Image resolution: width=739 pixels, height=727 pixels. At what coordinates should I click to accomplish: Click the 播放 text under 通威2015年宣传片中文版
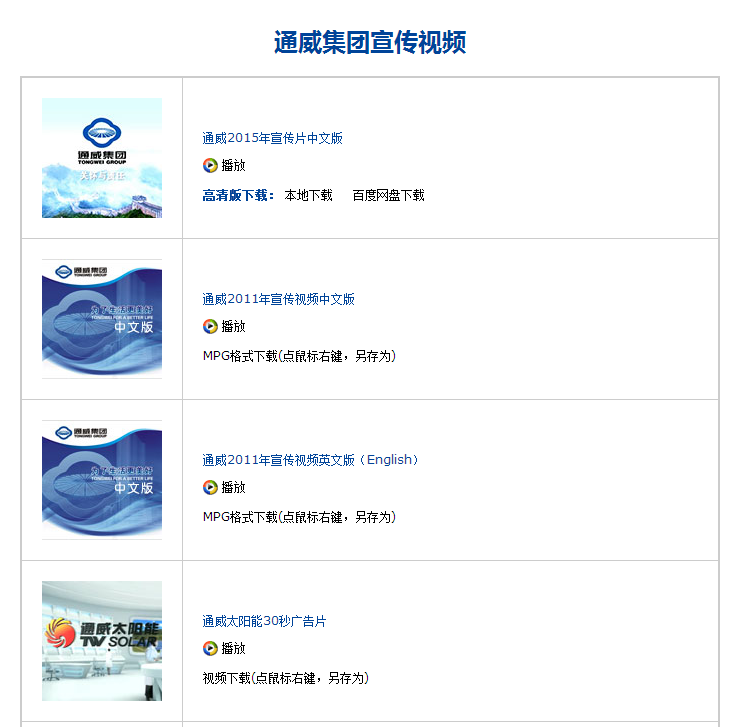pos(233,166)
